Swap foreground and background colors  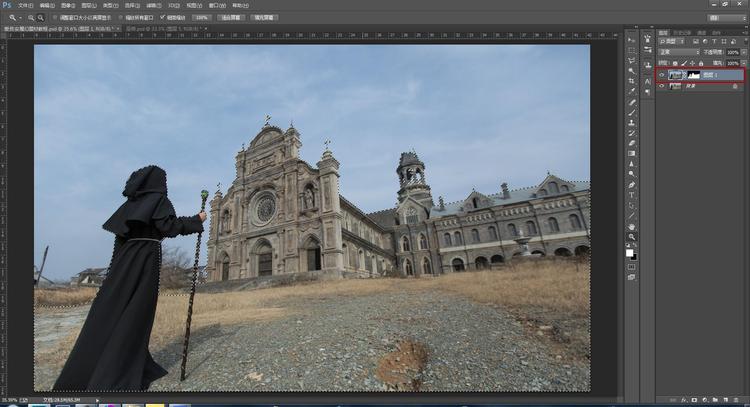635,245
